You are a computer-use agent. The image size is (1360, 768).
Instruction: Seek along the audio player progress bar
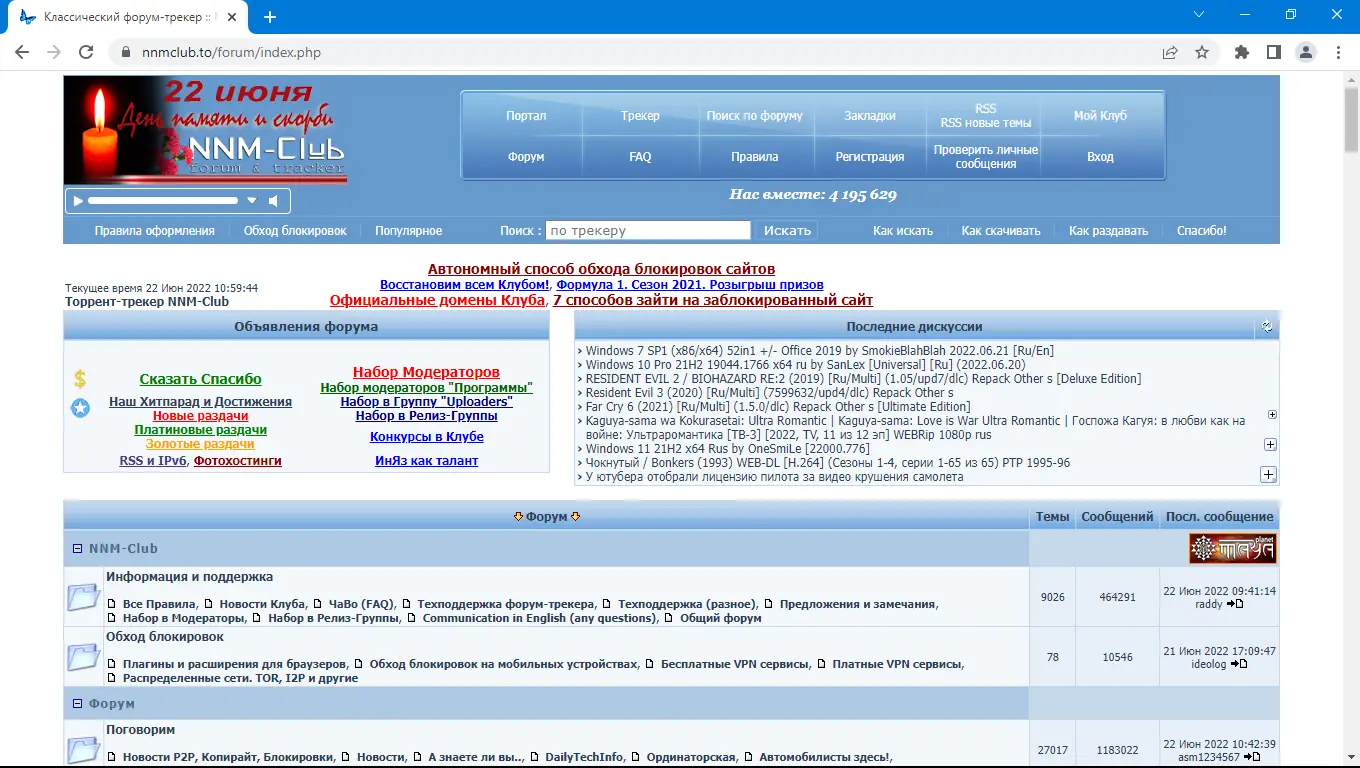(x=163, y=201)
